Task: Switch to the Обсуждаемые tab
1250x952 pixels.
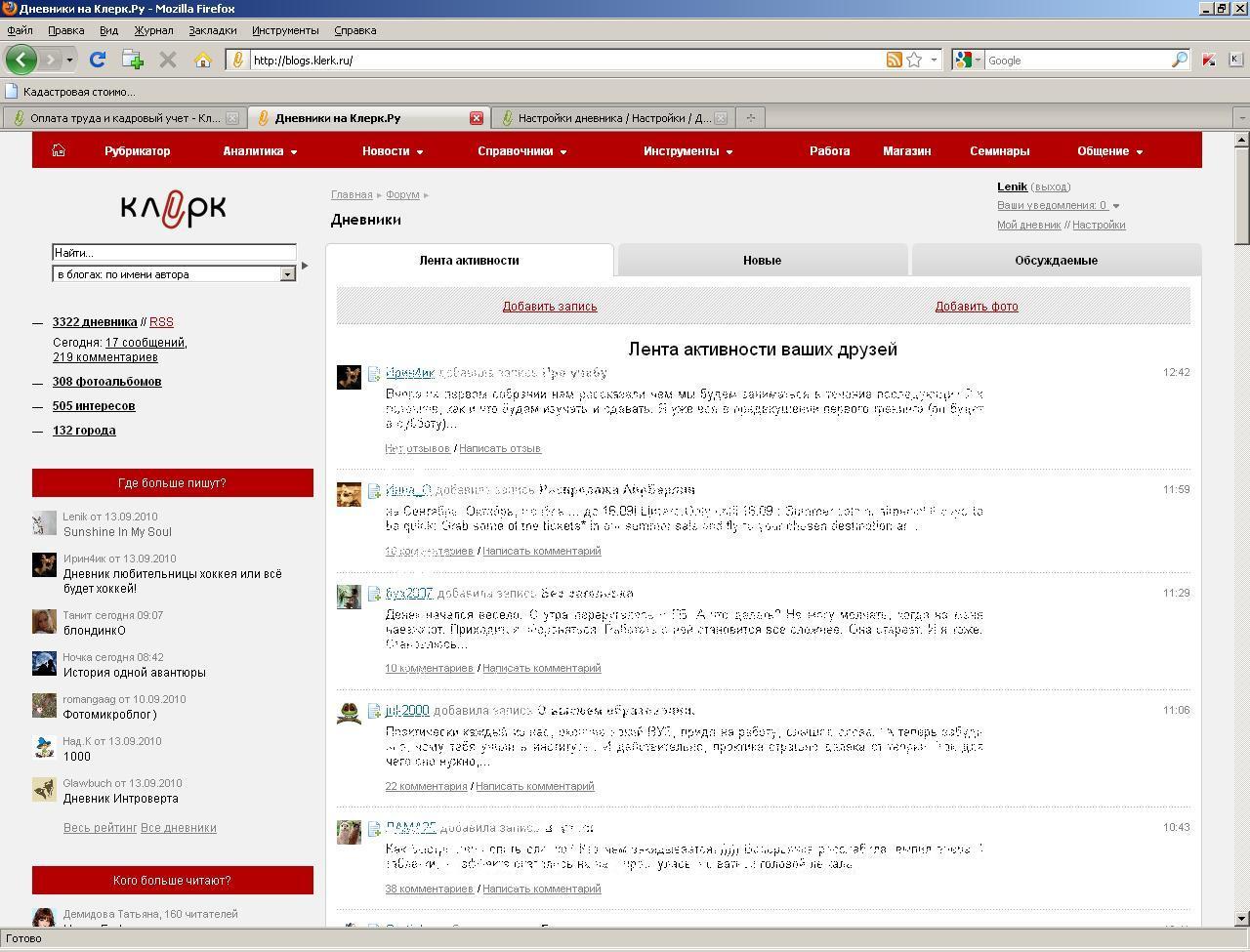Action: click(1056, 261)
